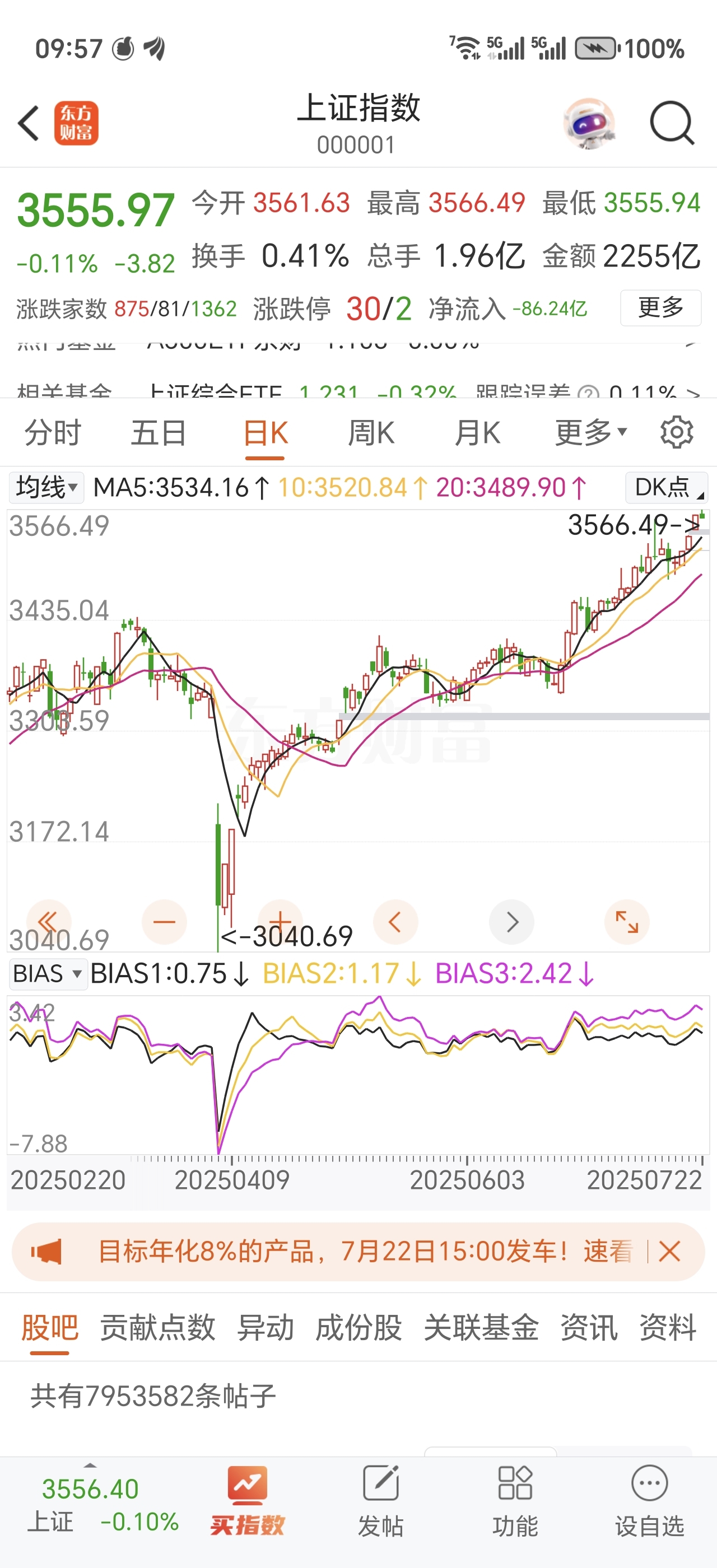Tap the 上证指数 title

[x=358, y=108]
